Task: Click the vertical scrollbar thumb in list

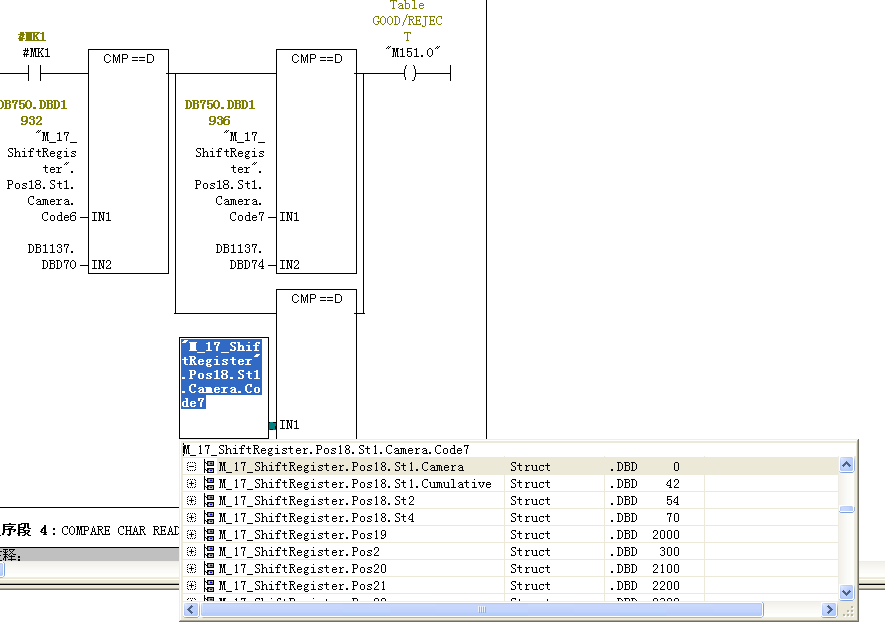Action: coord(847,509)
